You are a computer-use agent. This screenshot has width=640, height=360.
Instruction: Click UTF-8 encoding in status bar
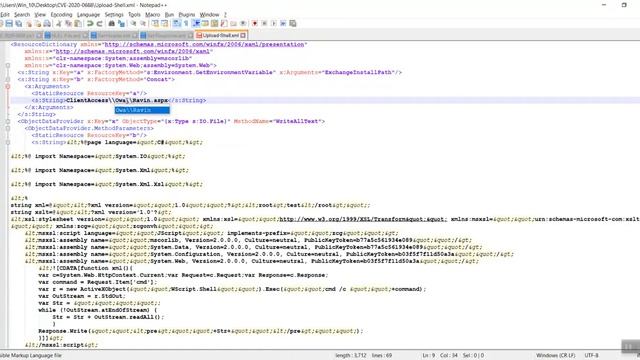coord(591,356)
